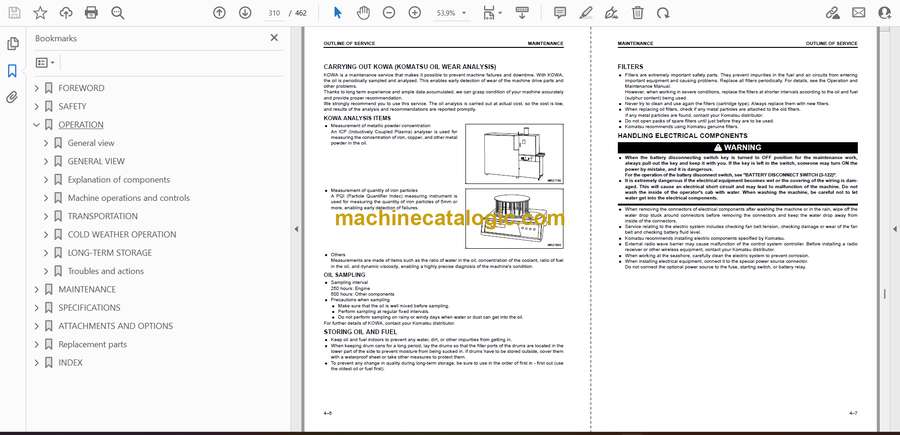Screen dimensions: 900x435
Task: Expand the General view bookmark
Action: (x=46, y=143)
